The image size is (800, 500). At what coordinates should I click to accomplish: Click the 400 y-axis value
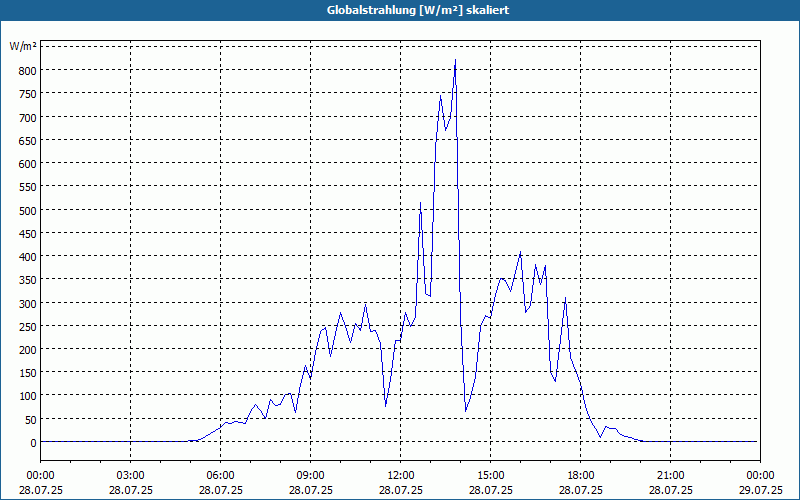(28, 257)
